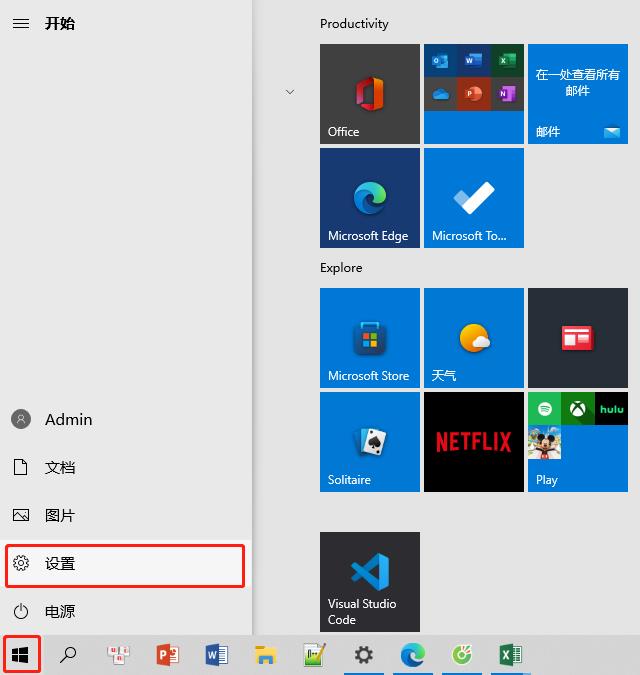The width and height of the screenshot is (640, 675).
Task: Open Excel in the Office apps folder tile
Action: click(507, 60)
